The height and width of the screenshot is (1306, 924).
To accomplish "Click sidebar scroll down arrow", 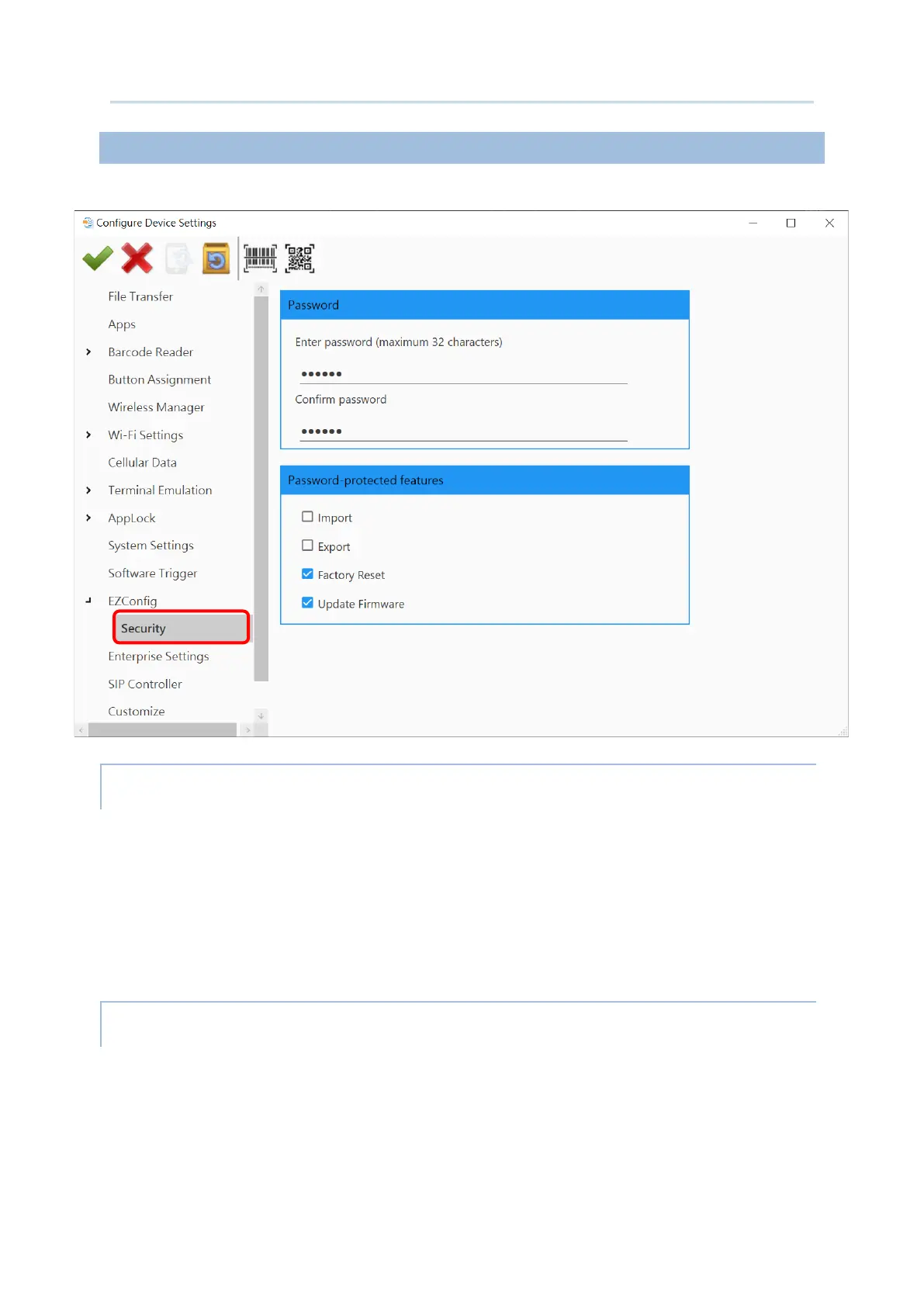I will (261, 715).
